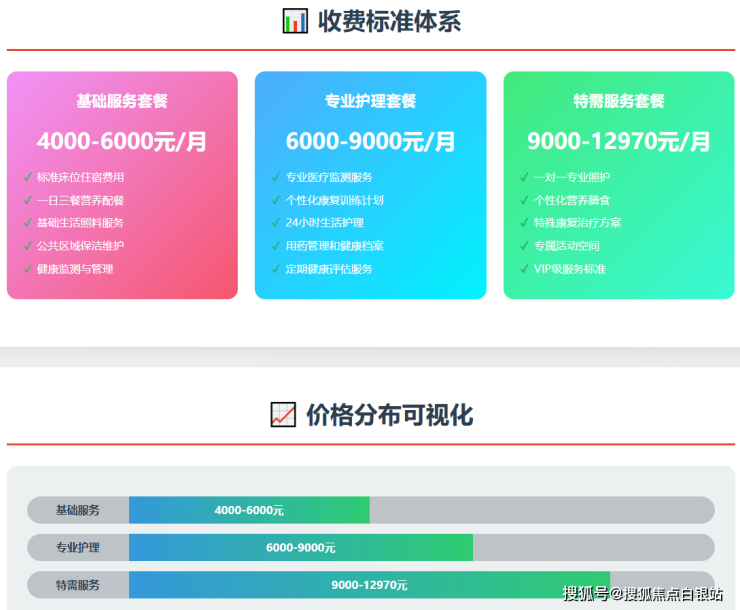Click the 4000-6000元/月 price heading
This screenshot has width=740, height=610.
[122, 141]
